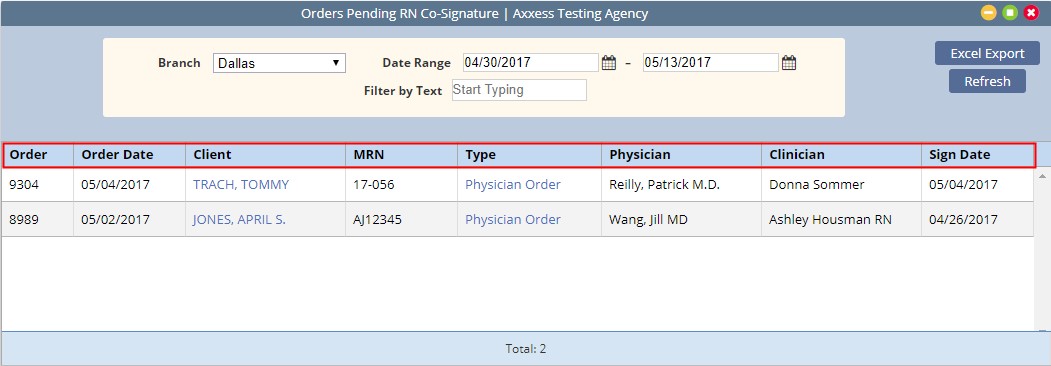Image resolution: width=1051 pixels, height=366 pixels.
Task: Click the yellow minimize window icon
Action: click(x=989, y=13)
